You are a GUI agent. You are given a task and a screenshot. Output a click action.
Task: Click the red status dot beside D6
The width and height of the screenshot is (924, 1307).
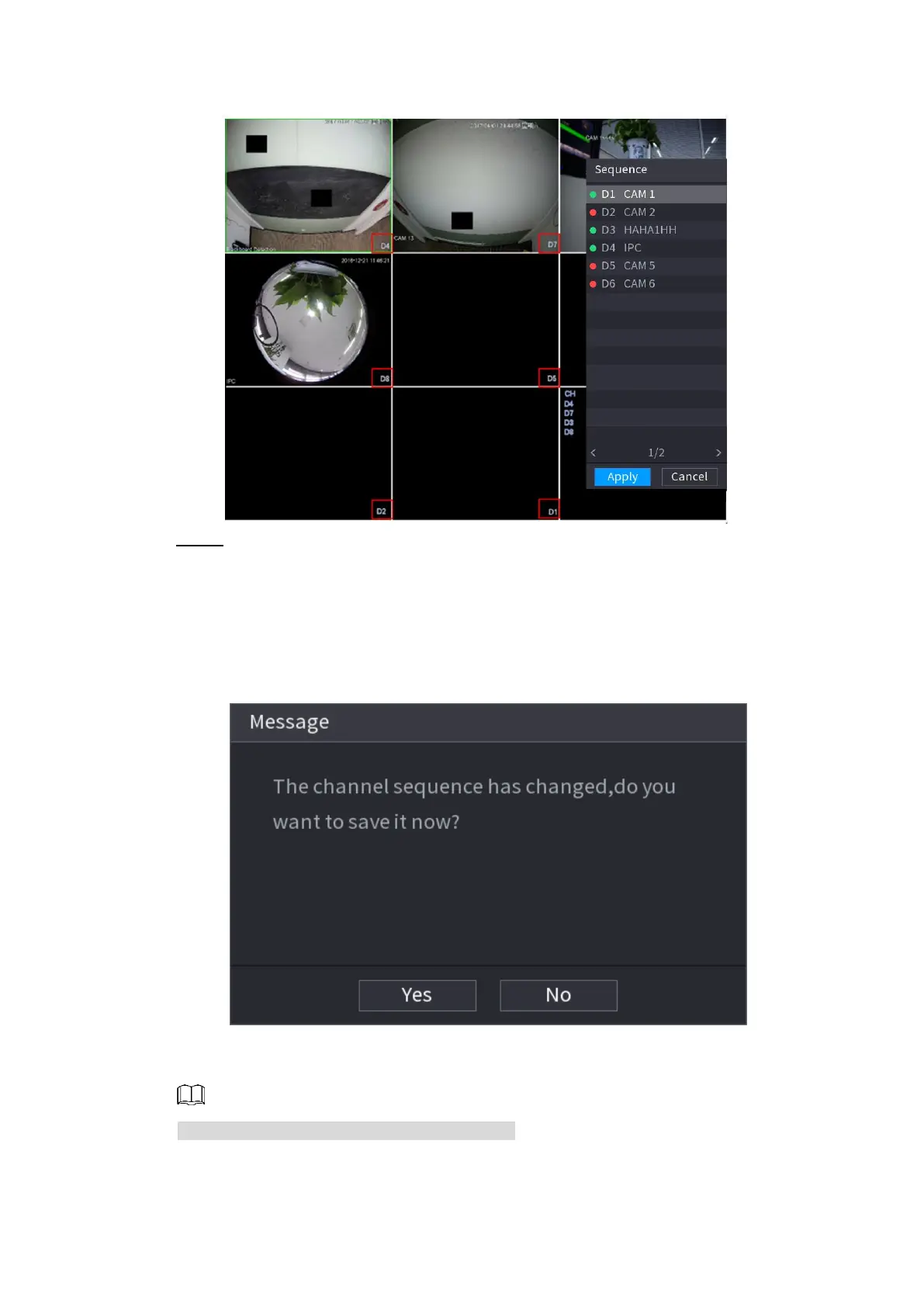pyautogui.click(x=593, y=284)
